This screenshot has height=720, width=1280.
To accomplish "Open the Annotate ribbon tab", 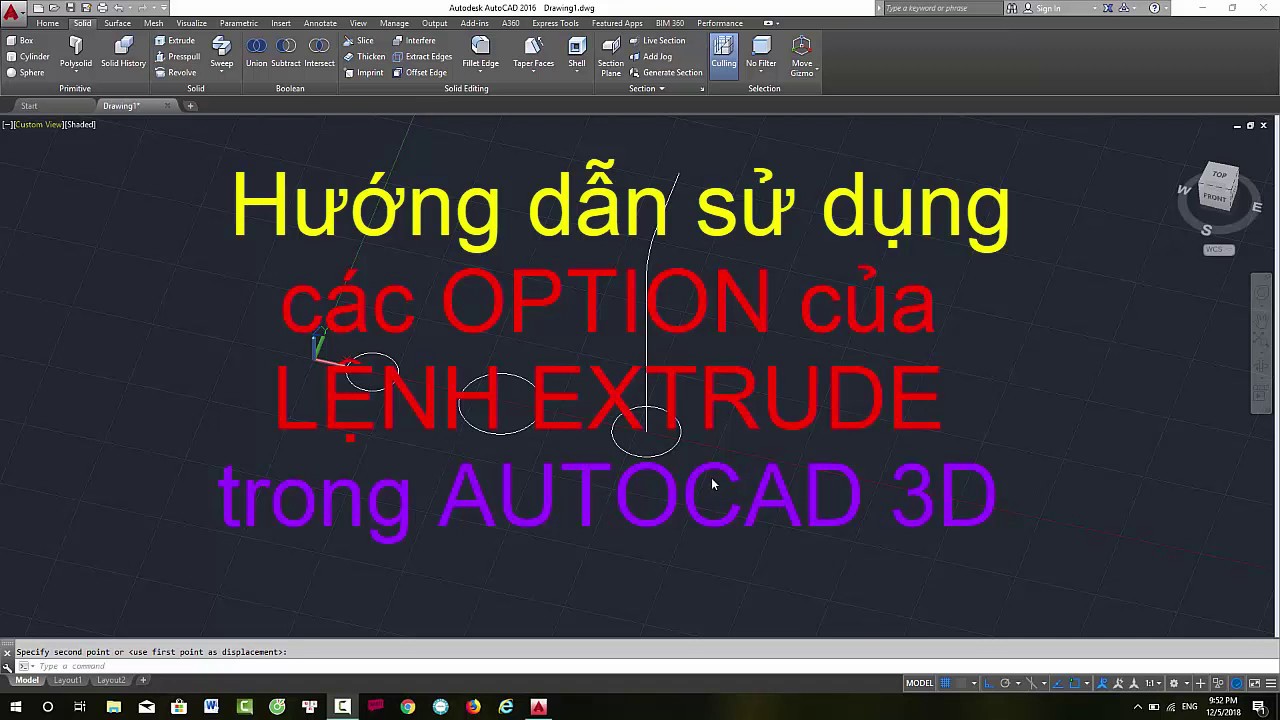I will tap(320, 23).
